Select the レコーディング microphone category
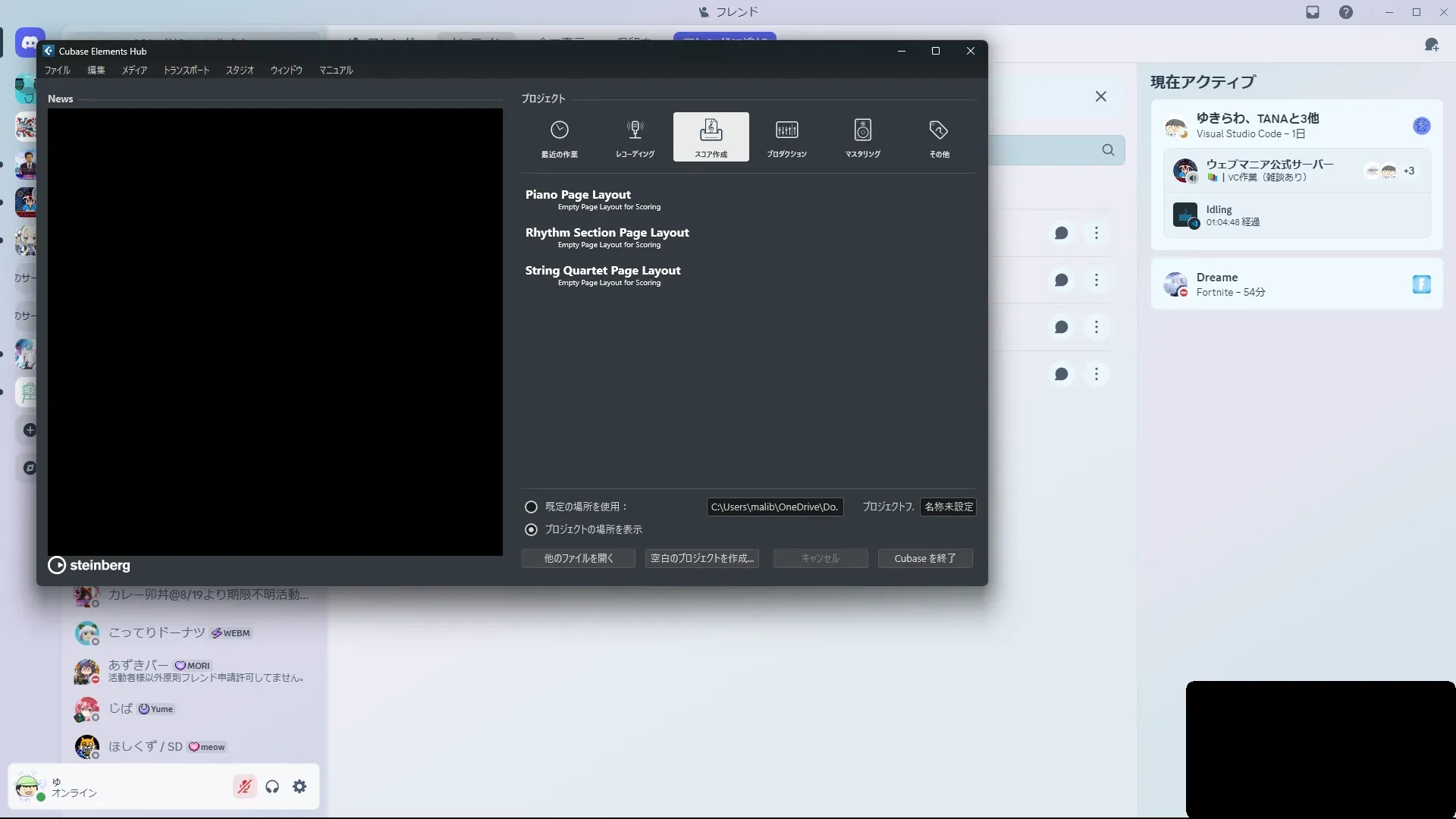Viewport: 1456px width, 819px height. tap(635, 137)
